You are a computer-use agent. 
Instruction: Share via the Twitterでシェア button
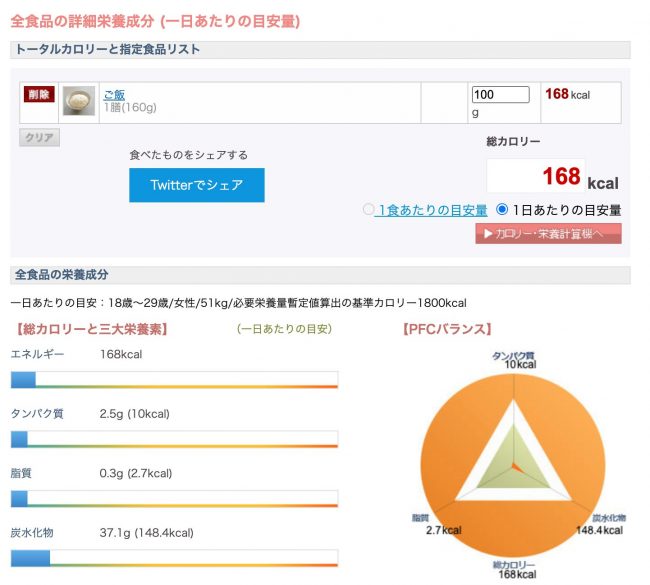pyautogui.click(x=197, y=185)
